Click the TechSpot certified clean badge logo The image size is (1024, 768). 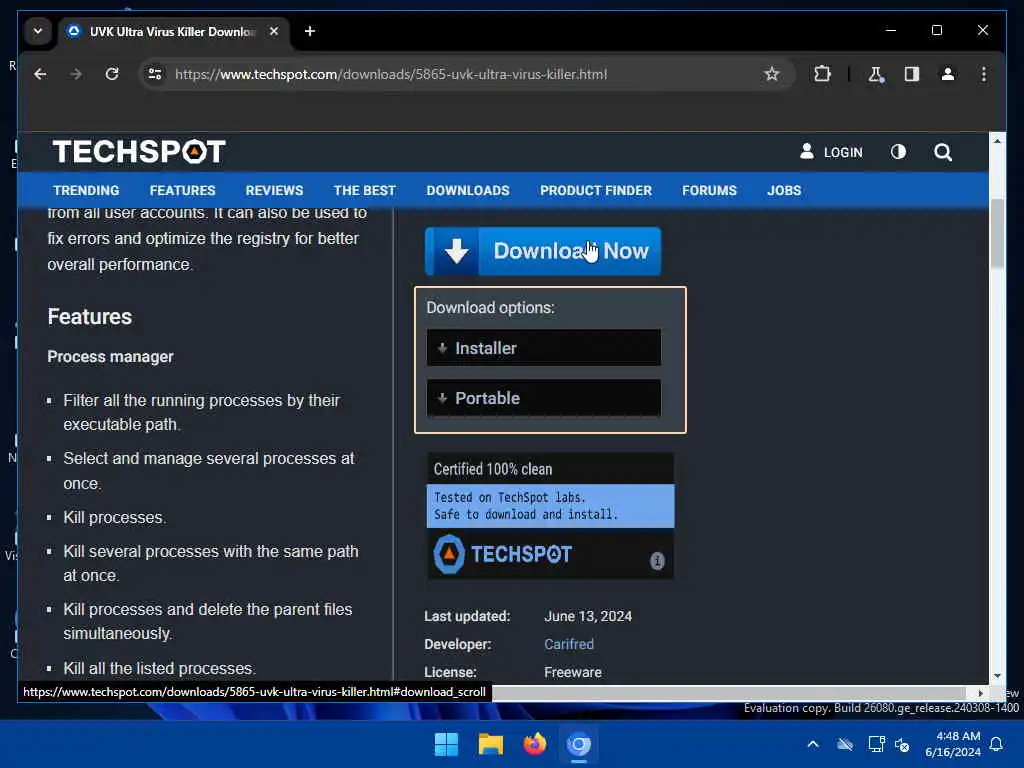pos(503,554)
